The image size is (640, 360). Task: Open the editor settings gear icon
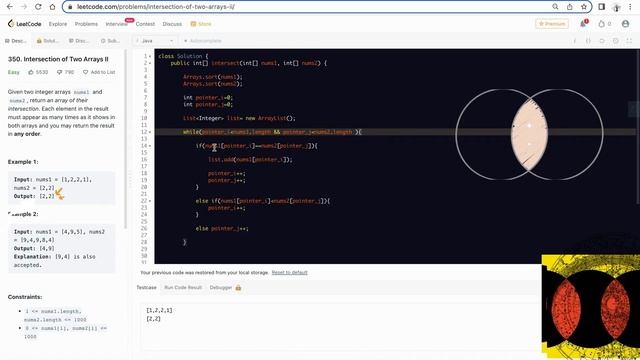(616, 41)
